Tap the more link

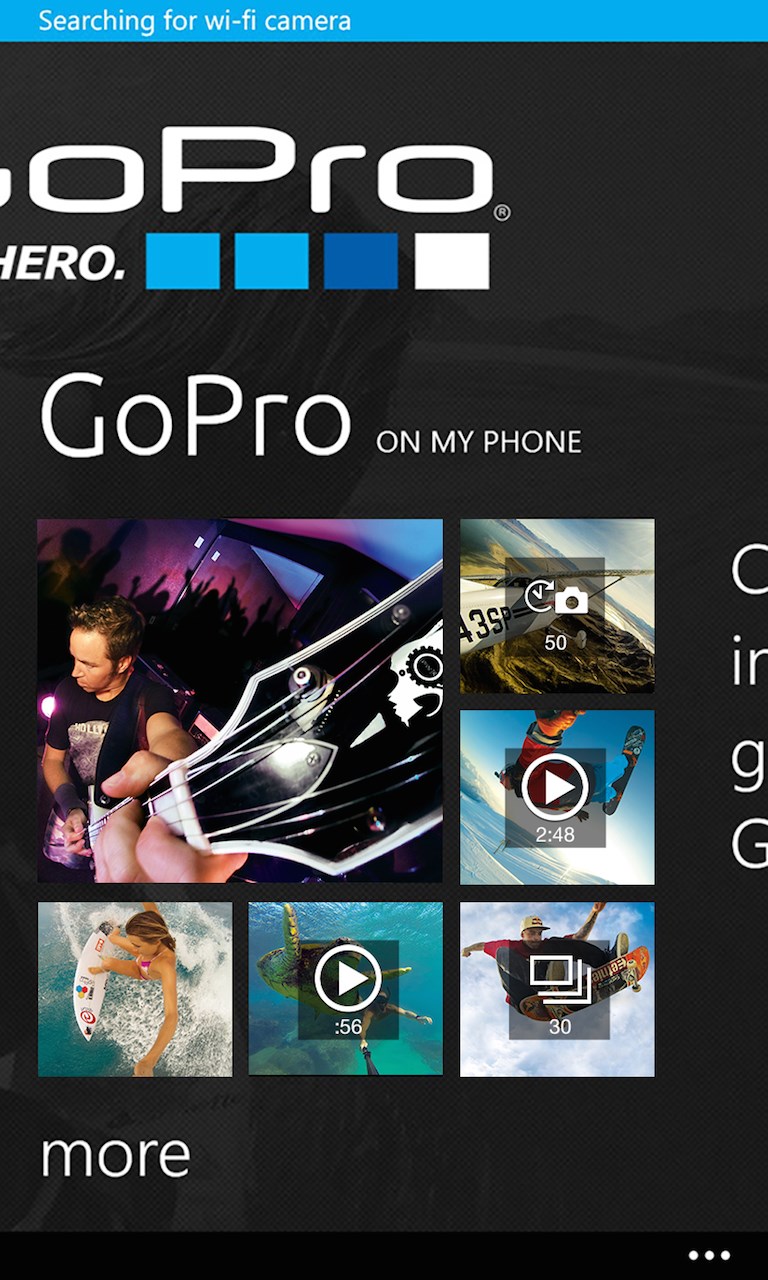point(115,1155)
